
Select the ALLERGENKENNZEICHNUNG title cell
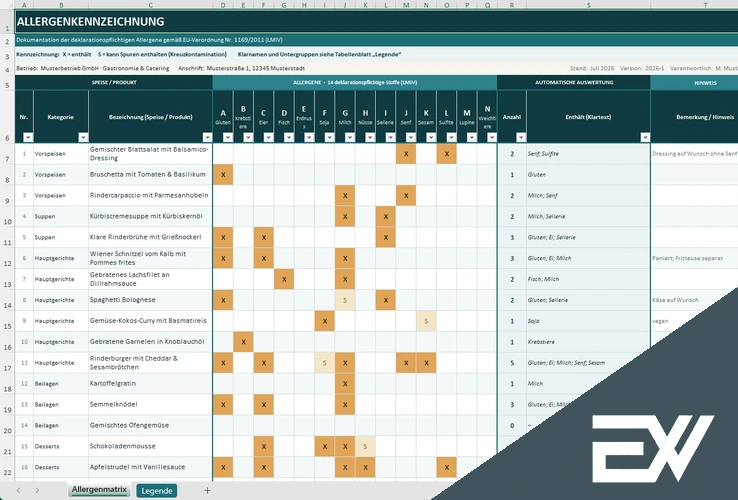click(377, 22)
